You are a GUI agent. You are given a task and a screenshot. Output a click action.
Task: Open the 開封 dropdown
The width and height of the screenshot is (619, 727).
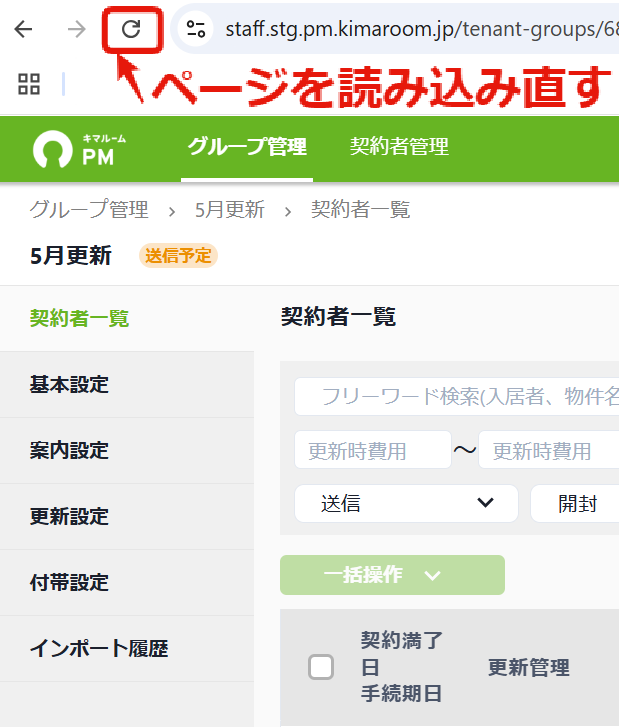pyautogui.click(x=575, y=504)
